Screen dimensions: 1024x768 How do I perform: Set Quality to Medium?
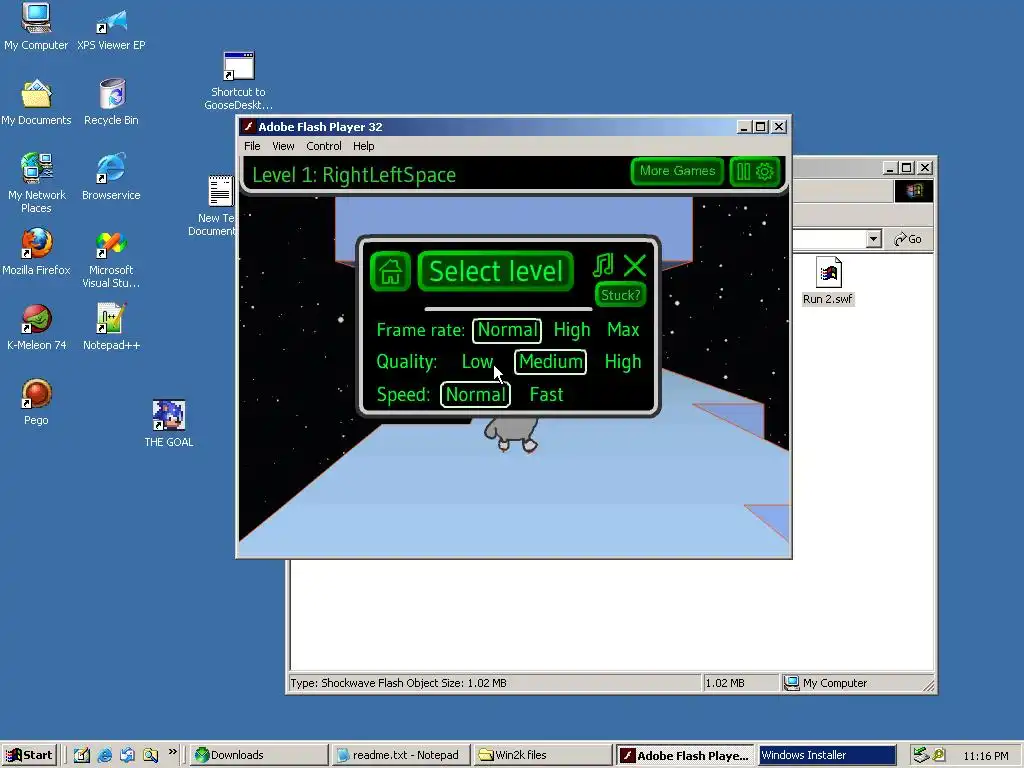pos(551,362)
